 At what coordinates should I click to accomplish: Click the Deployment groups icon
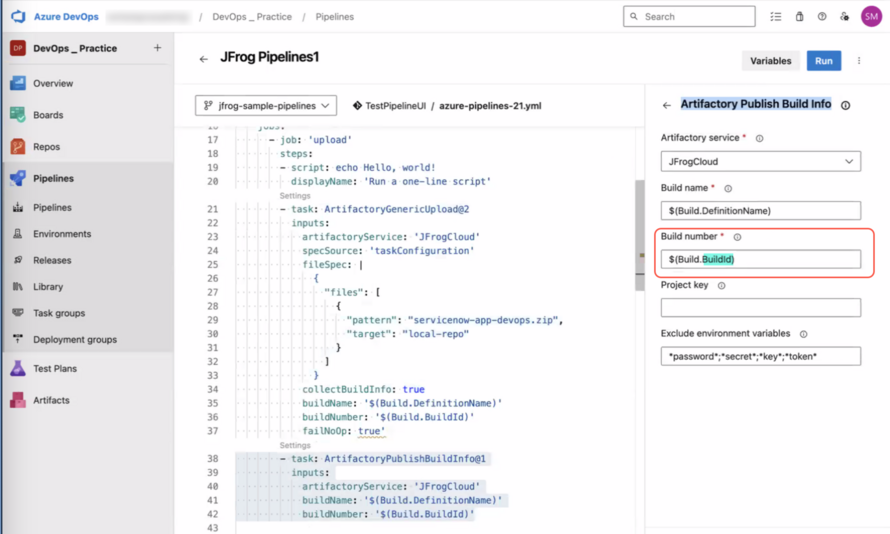pos(18,339)
